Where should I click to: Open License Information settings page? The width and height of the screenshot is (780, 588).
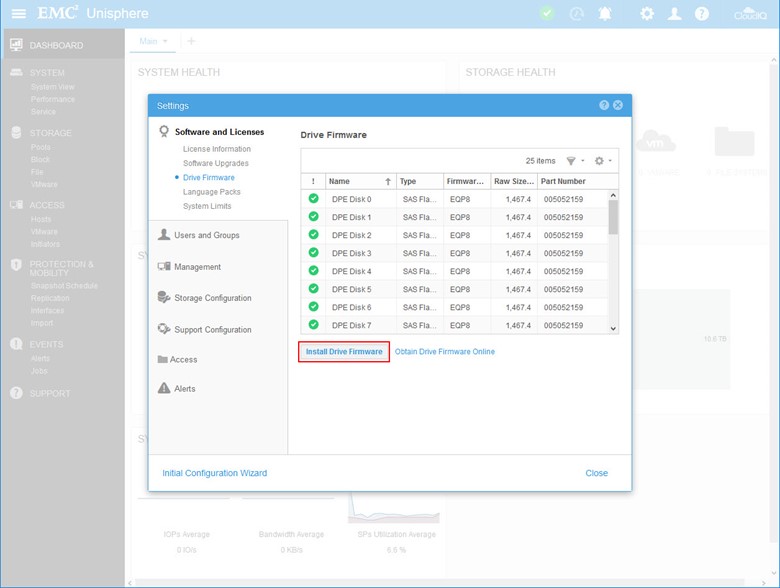pyautogui.click(x=216, y=149)
